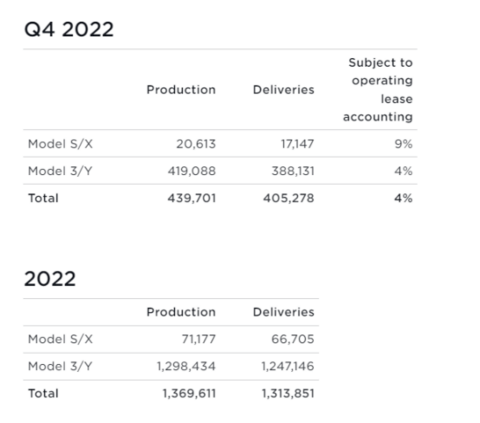
Task: Click the Q4 2022 heading
Action: [x=69, y=29]
